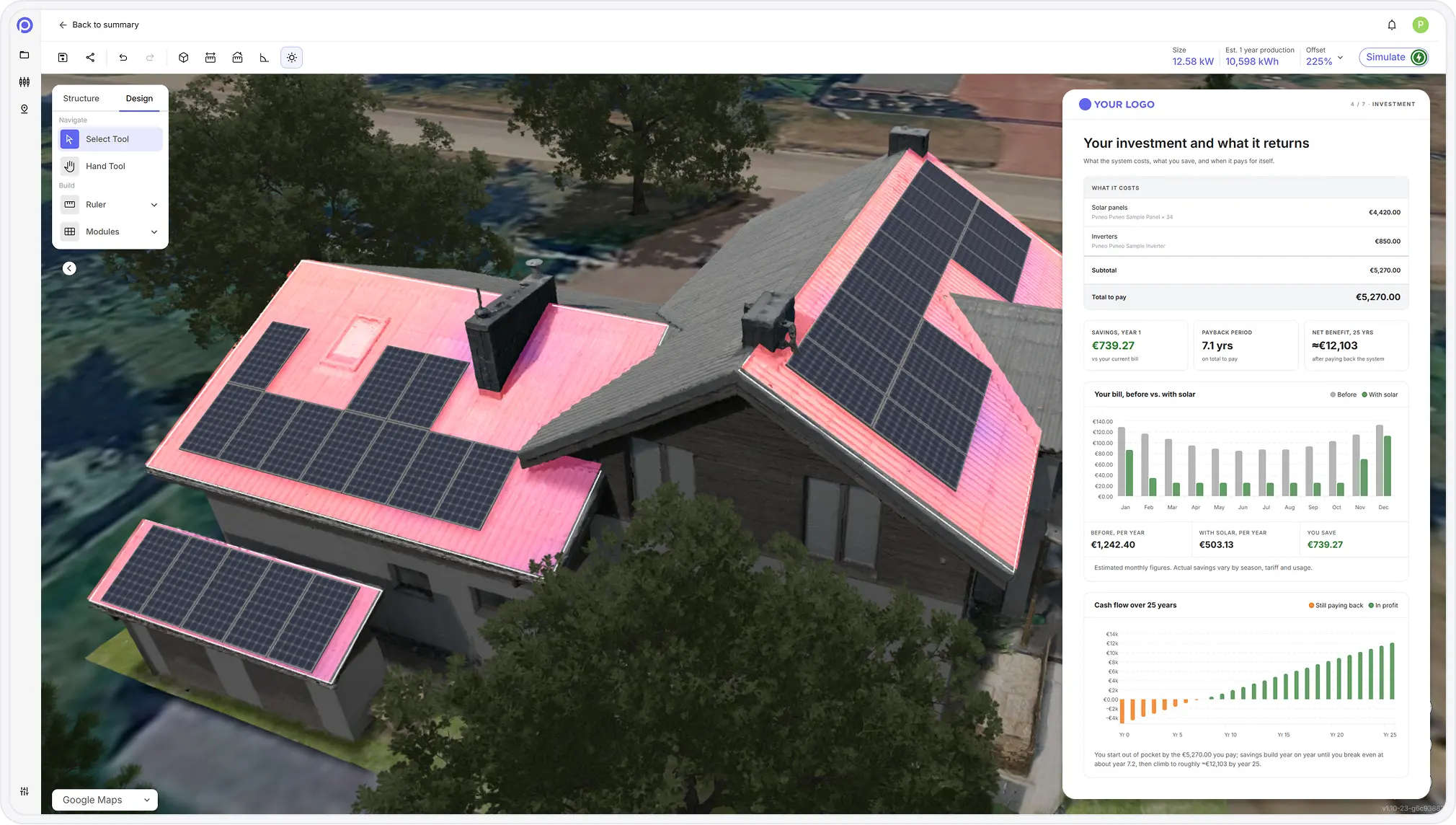Screen dimensions: 1456x825
Task: Click the Savings Year 1 €739.27 card
Action: pos(1135,345)
